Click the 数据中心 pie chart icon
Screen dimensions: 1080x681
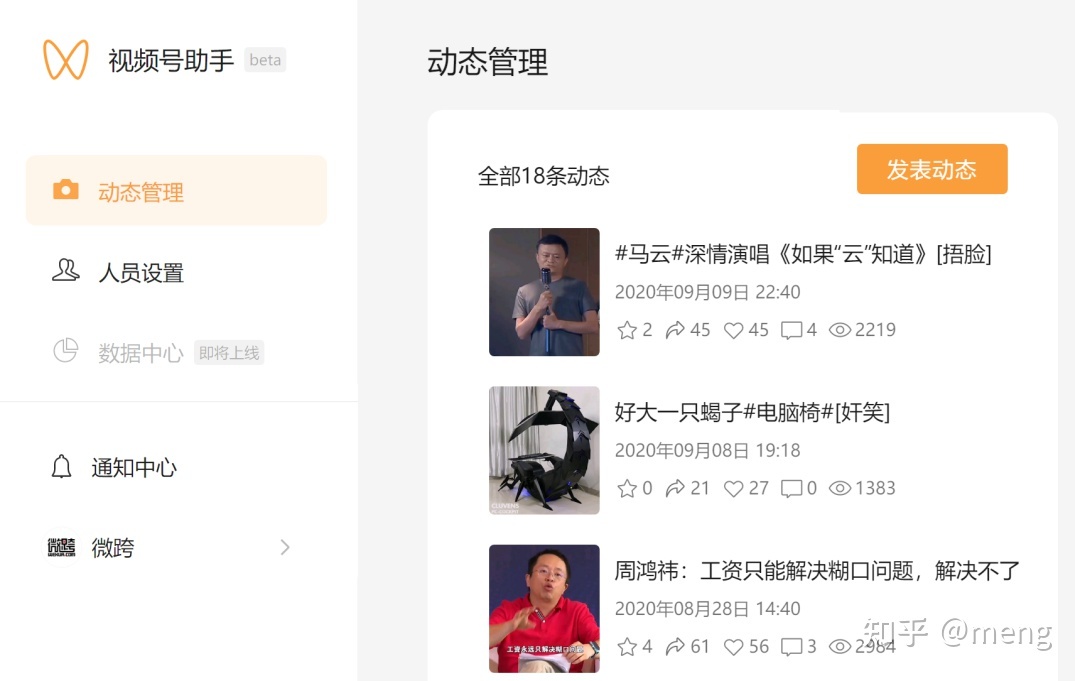coord(66,351)
